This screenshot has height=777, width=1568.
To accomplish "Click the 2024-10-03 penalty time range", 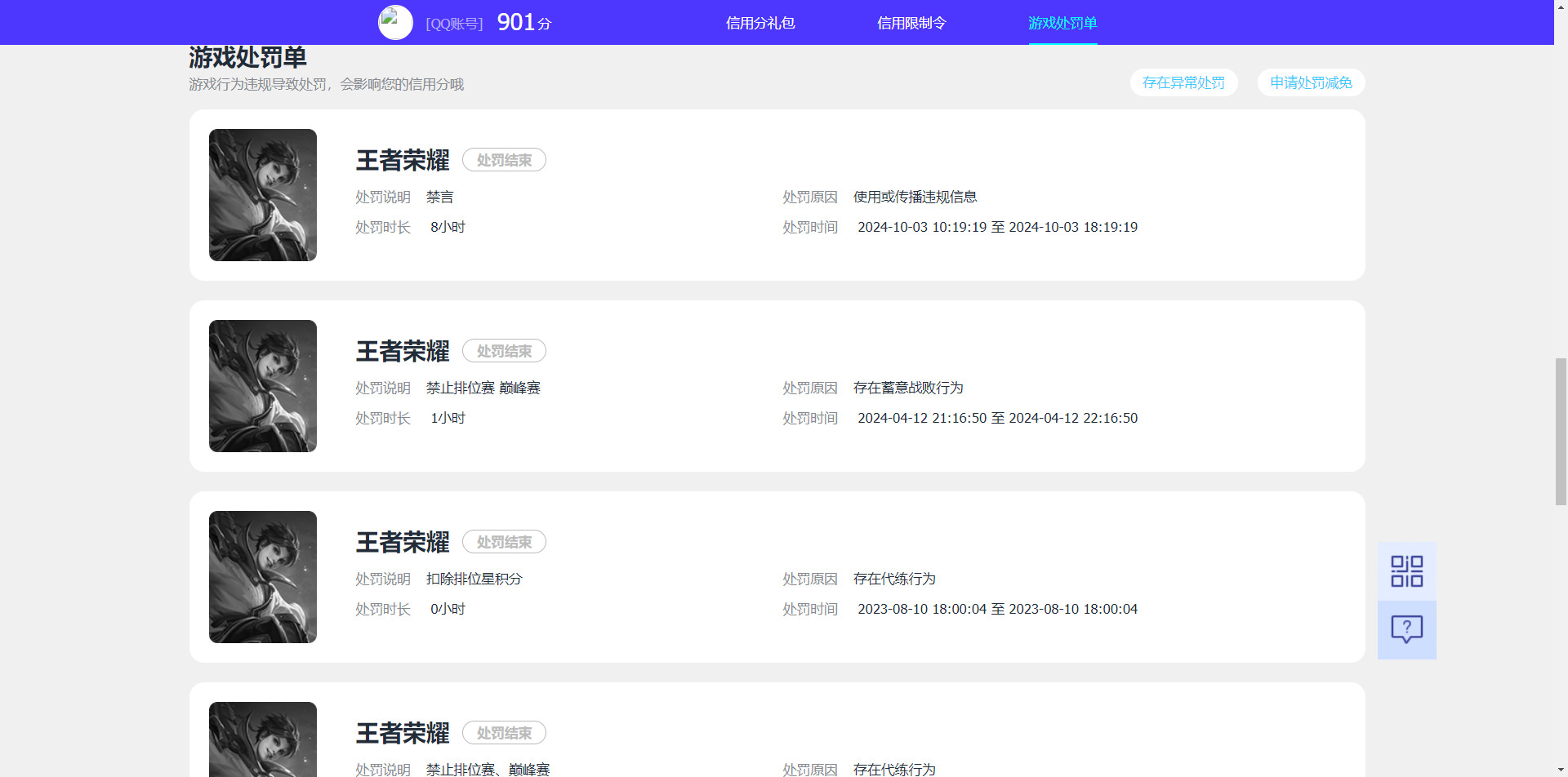I will (997, 227).
